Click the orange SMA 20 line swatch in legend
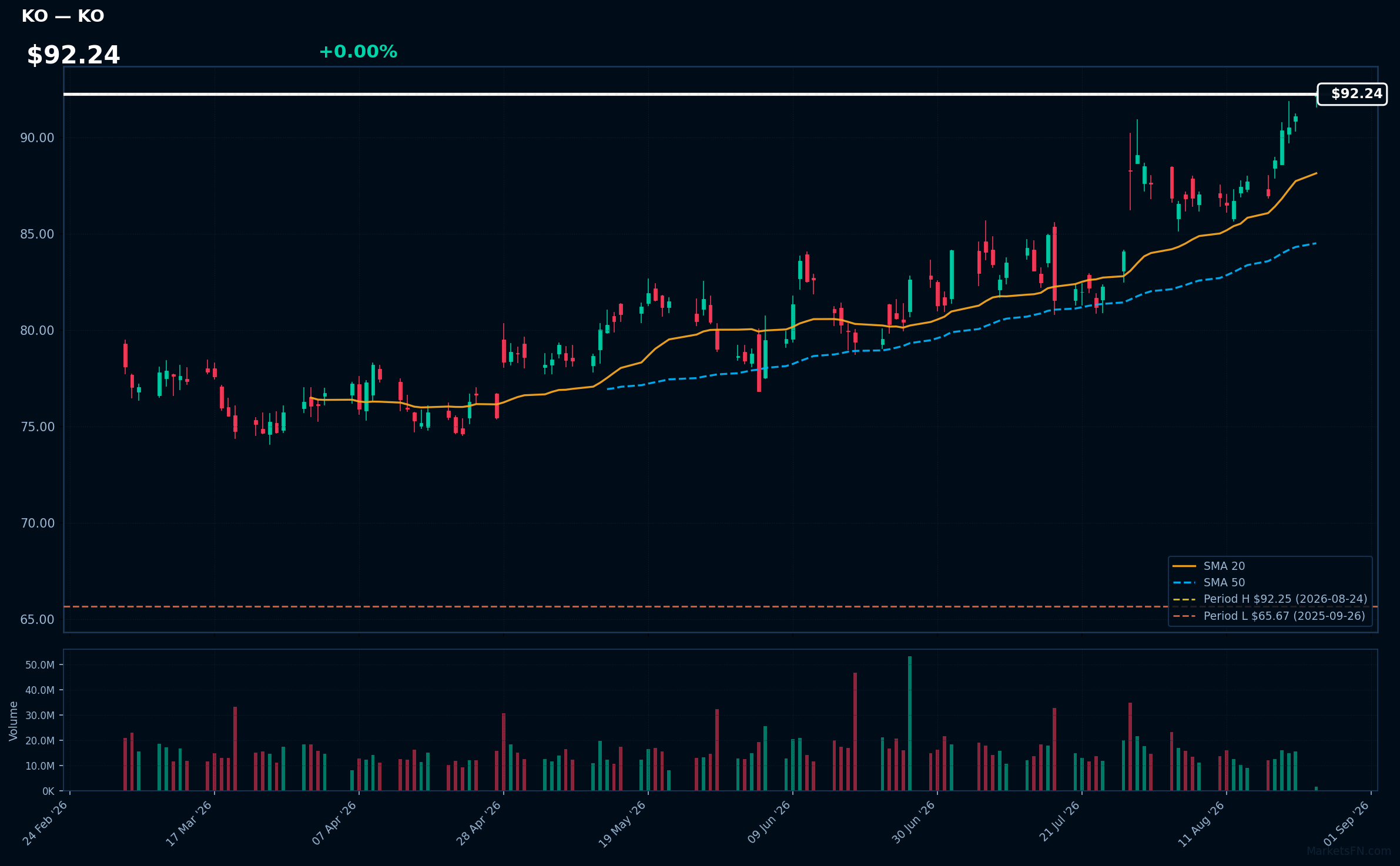 point(1184,566)
